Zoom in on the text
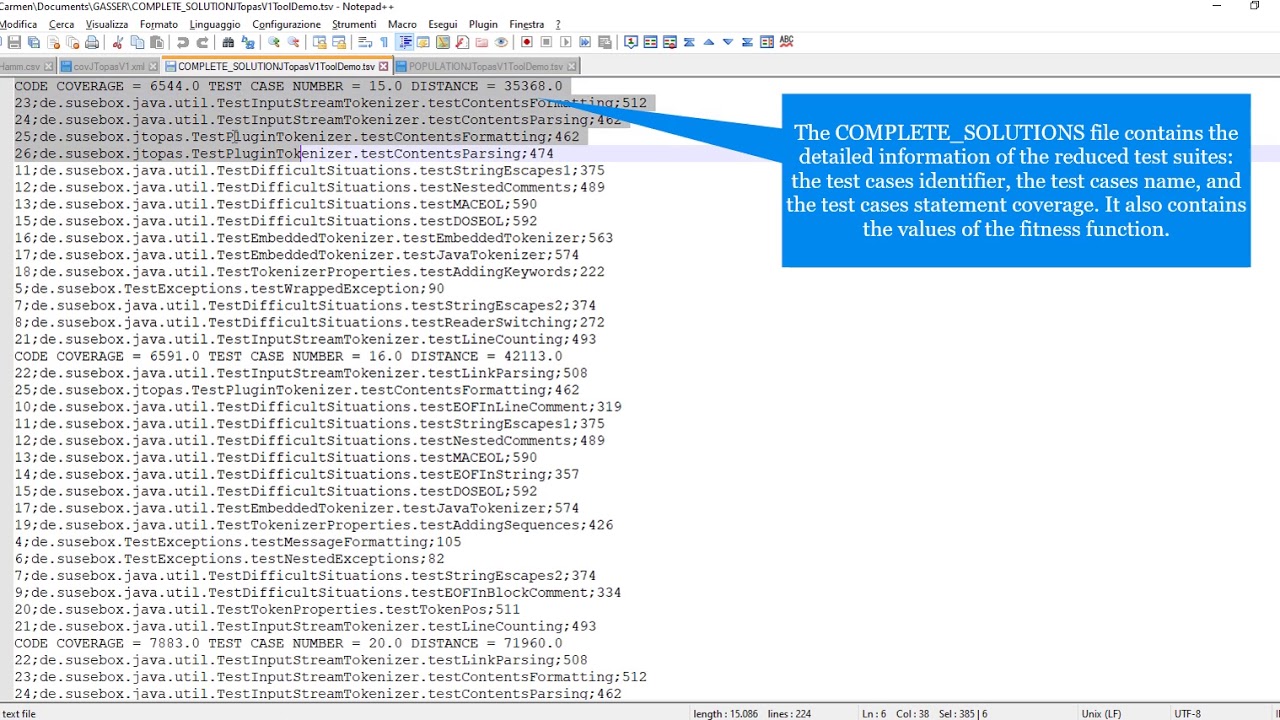Image resolution: width=1280 pixels, height=720 pixels. click(x=273, y=42)
